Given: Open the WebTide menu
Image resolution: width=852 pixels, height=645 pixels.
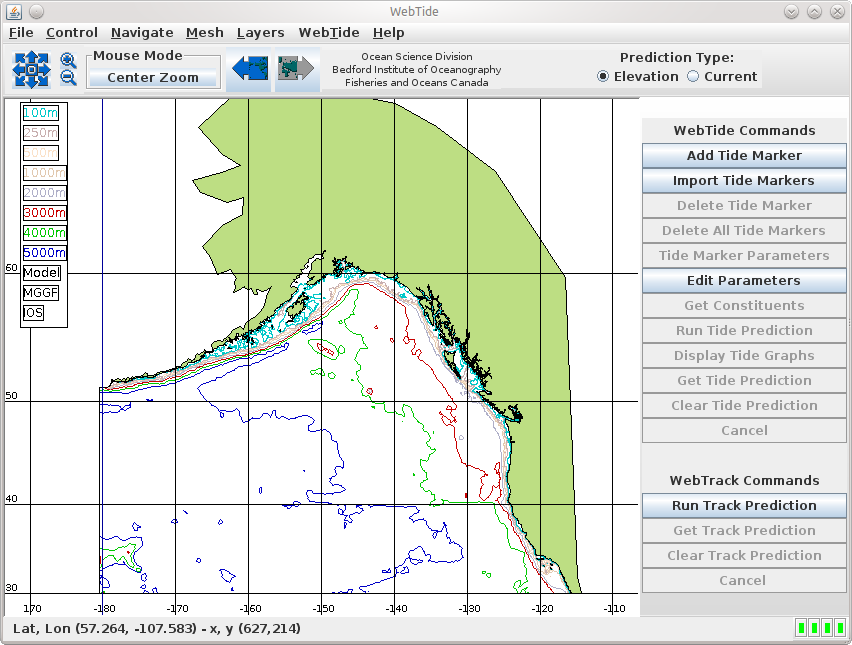Looking at the screenshot, I should (x=328, y=33).
